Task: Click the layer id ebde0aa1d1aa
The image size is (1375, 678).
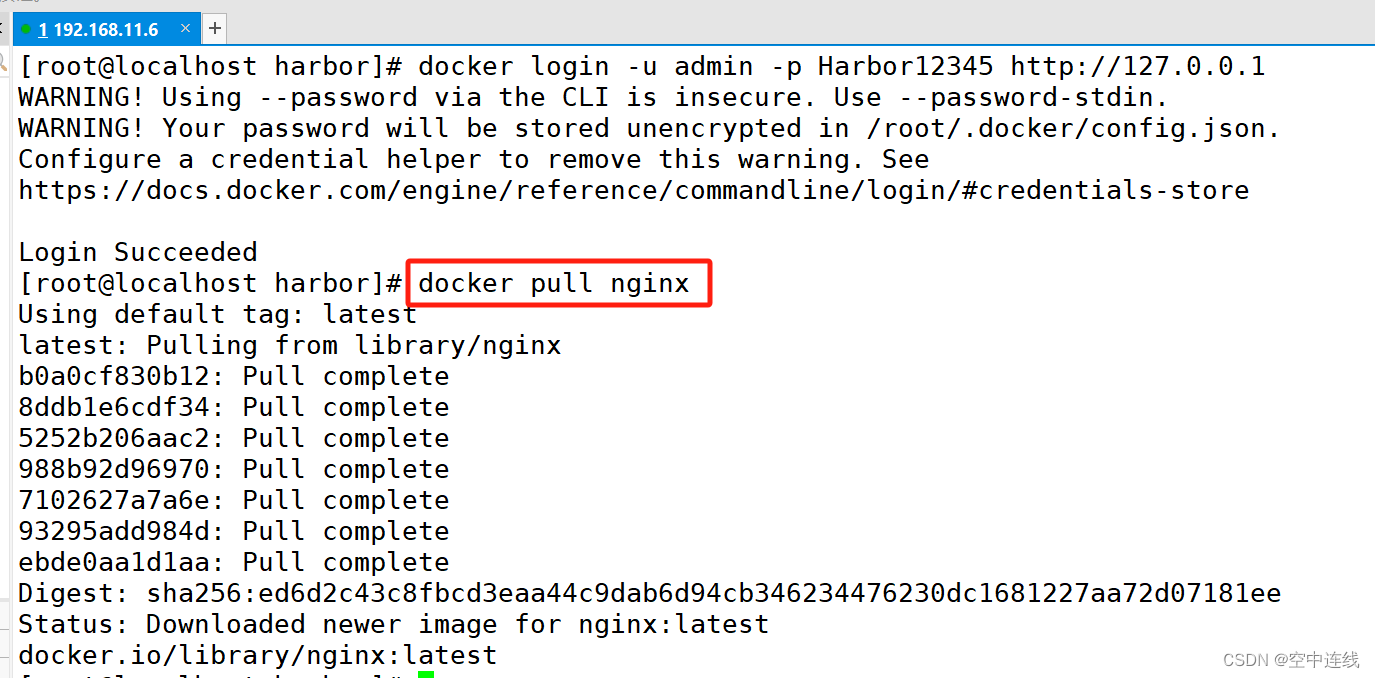Action: point(112,561)
